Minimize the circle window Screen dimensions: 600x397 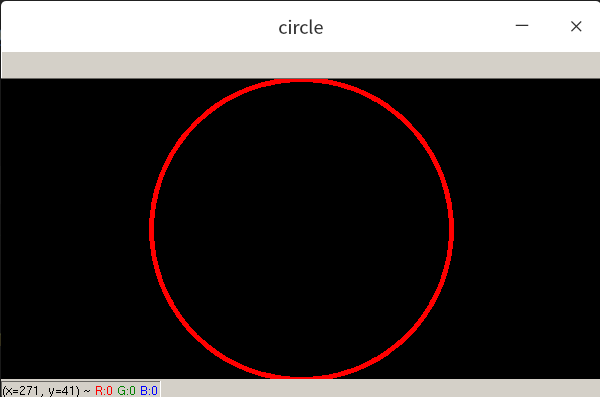coord(522,26)
